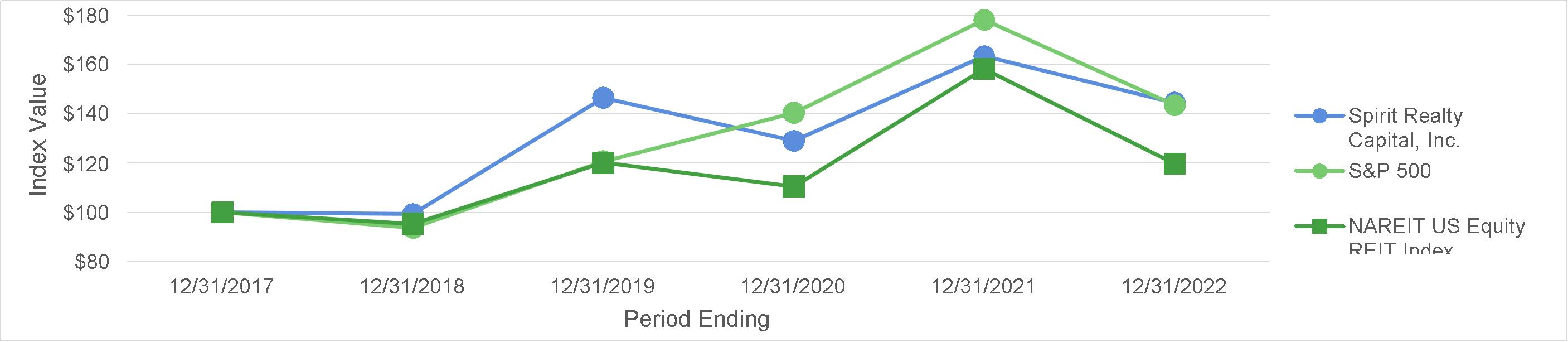This screenshot has width=1568, height=342.
Task: Click the 12/31/2022 x-axis date label
Action: 1173,287
